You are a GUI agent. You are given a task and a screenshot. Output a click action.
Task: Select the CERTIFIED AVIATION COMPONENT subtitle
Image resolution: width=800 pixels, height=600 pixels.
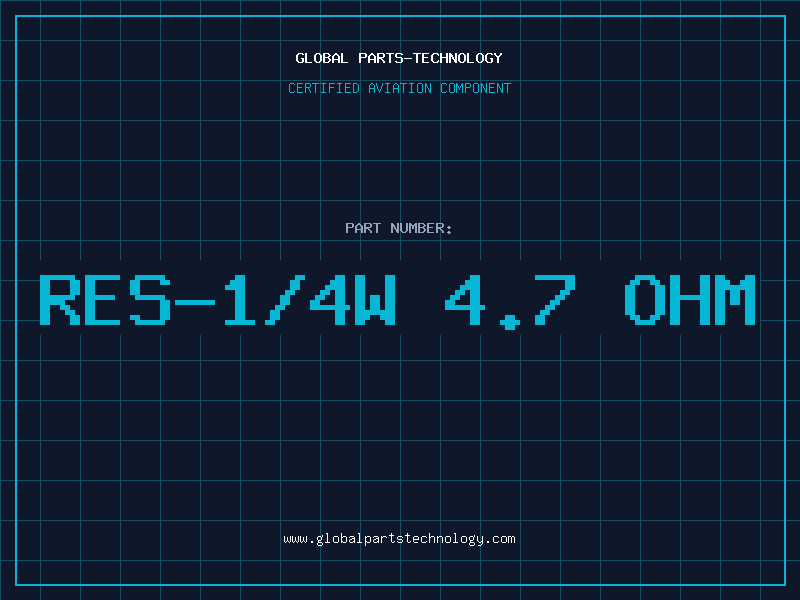tap(399, 88)
